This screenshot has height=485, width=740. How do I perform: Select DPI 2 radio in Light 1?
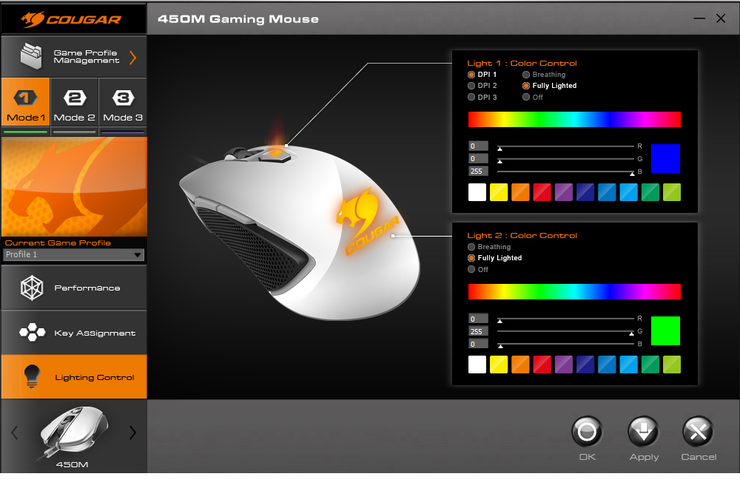472,86
